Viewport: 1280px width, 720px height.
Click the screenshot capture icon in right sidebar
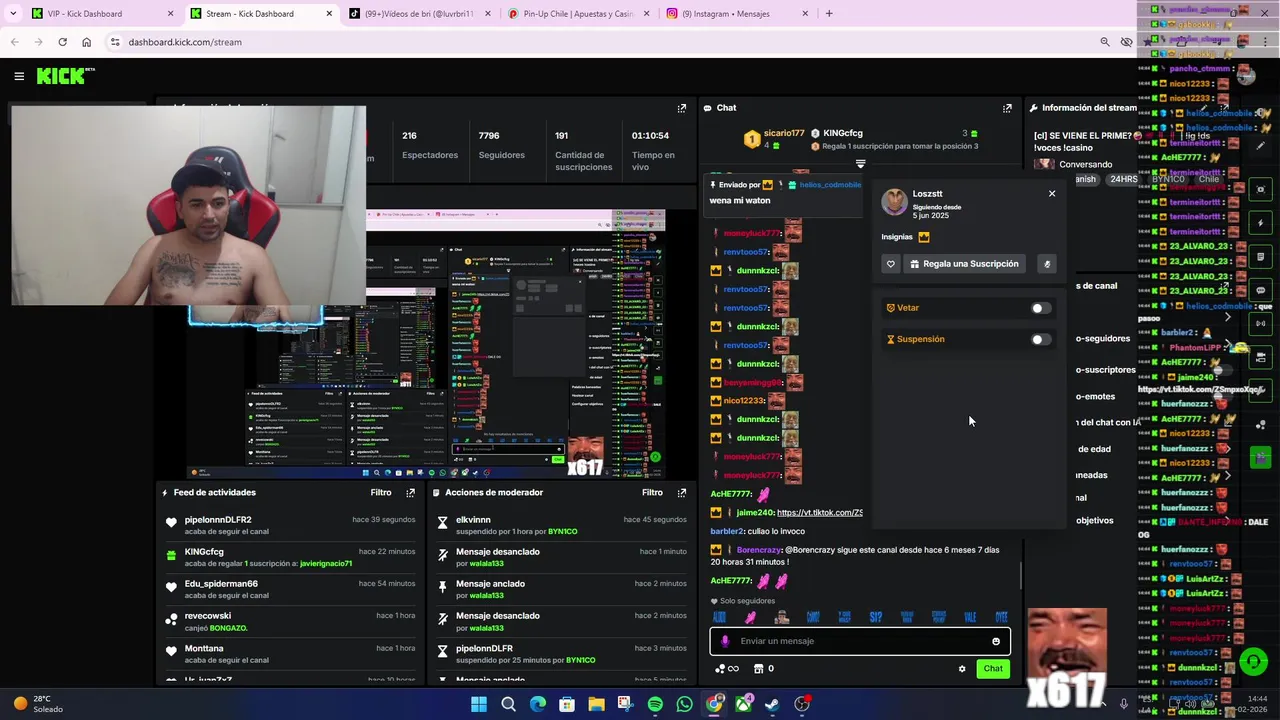point(1261,189)
